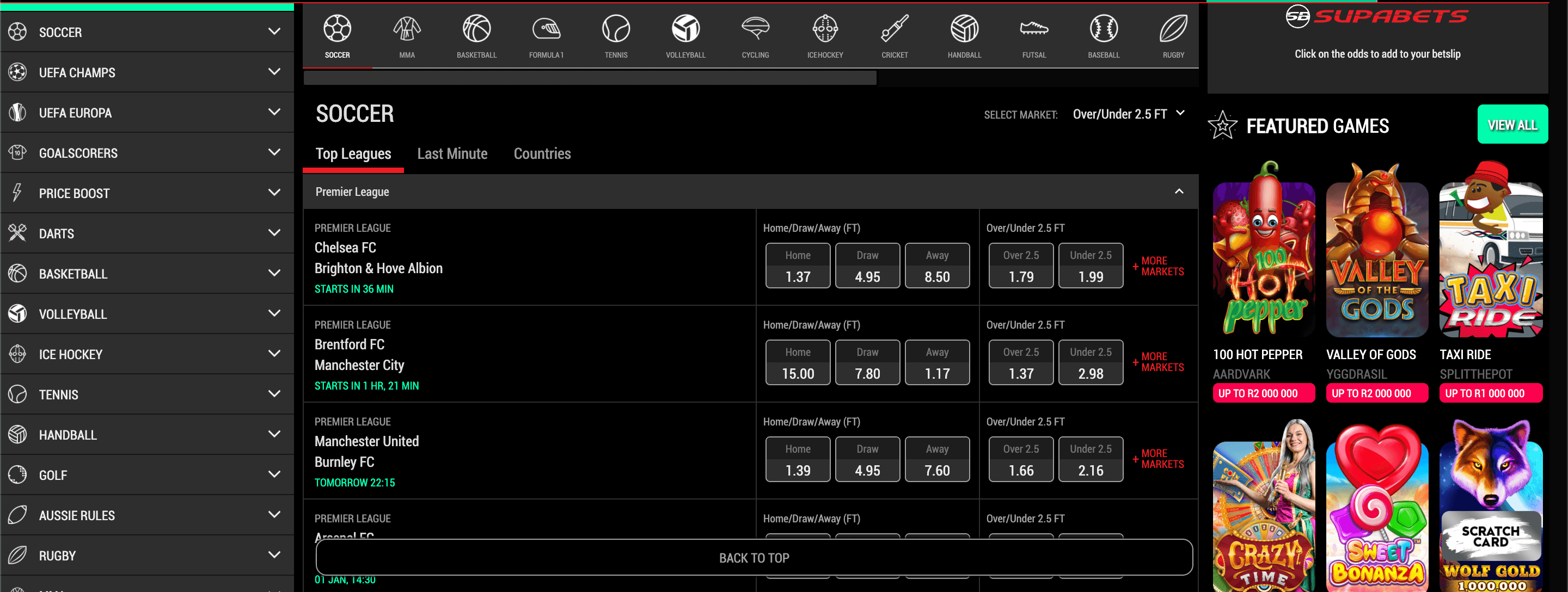This screenshot has height=592, width=1568.
Task: Select the Soccer icon in the sports bar
Action: pyautogui.click(x=337, y=29)
